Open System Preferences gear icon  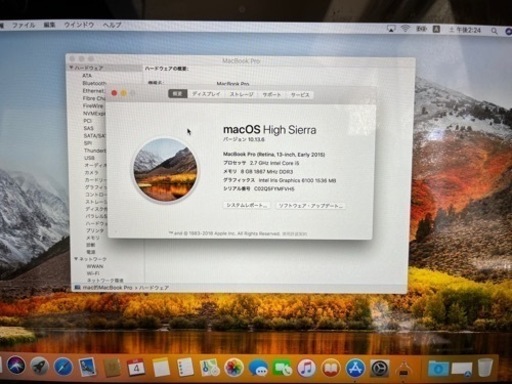click(379, 369)
